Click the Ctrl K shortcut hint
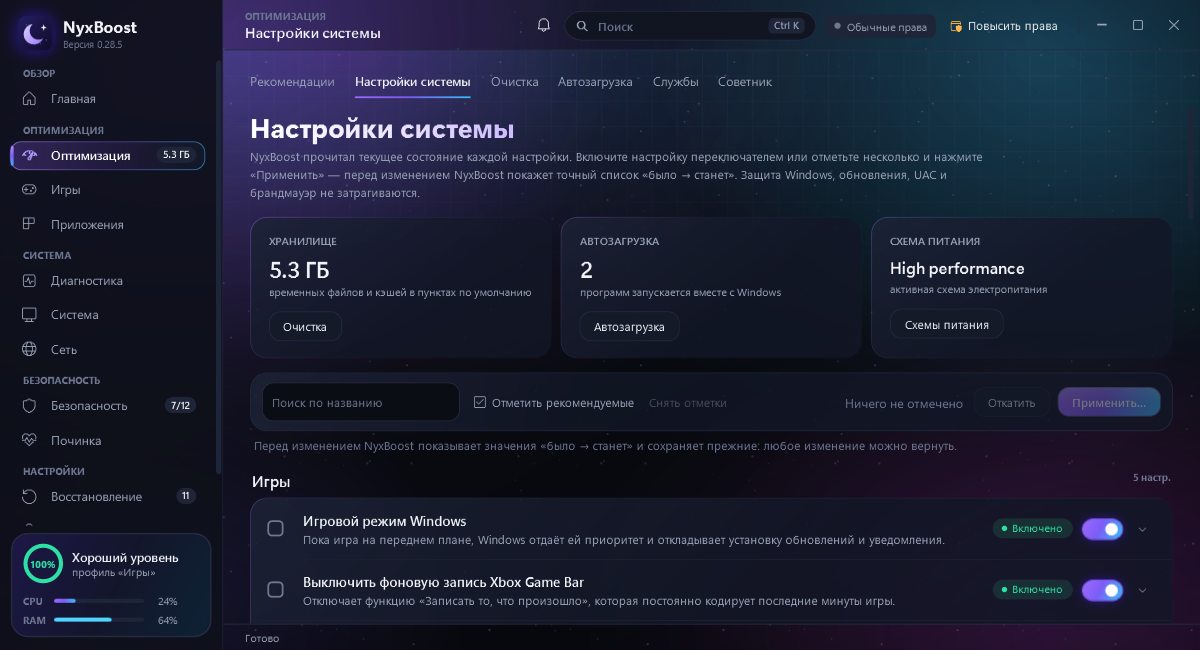Screen dimensions: 1200x650 787,26
